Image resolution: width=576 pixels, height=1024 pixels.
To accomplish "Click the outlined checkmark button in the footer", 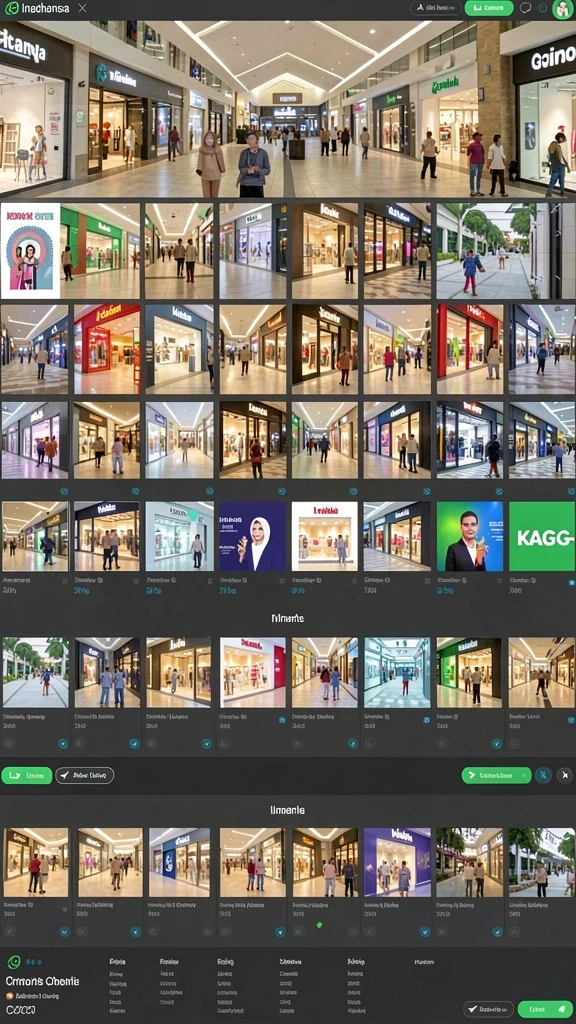I will 488,1009.
